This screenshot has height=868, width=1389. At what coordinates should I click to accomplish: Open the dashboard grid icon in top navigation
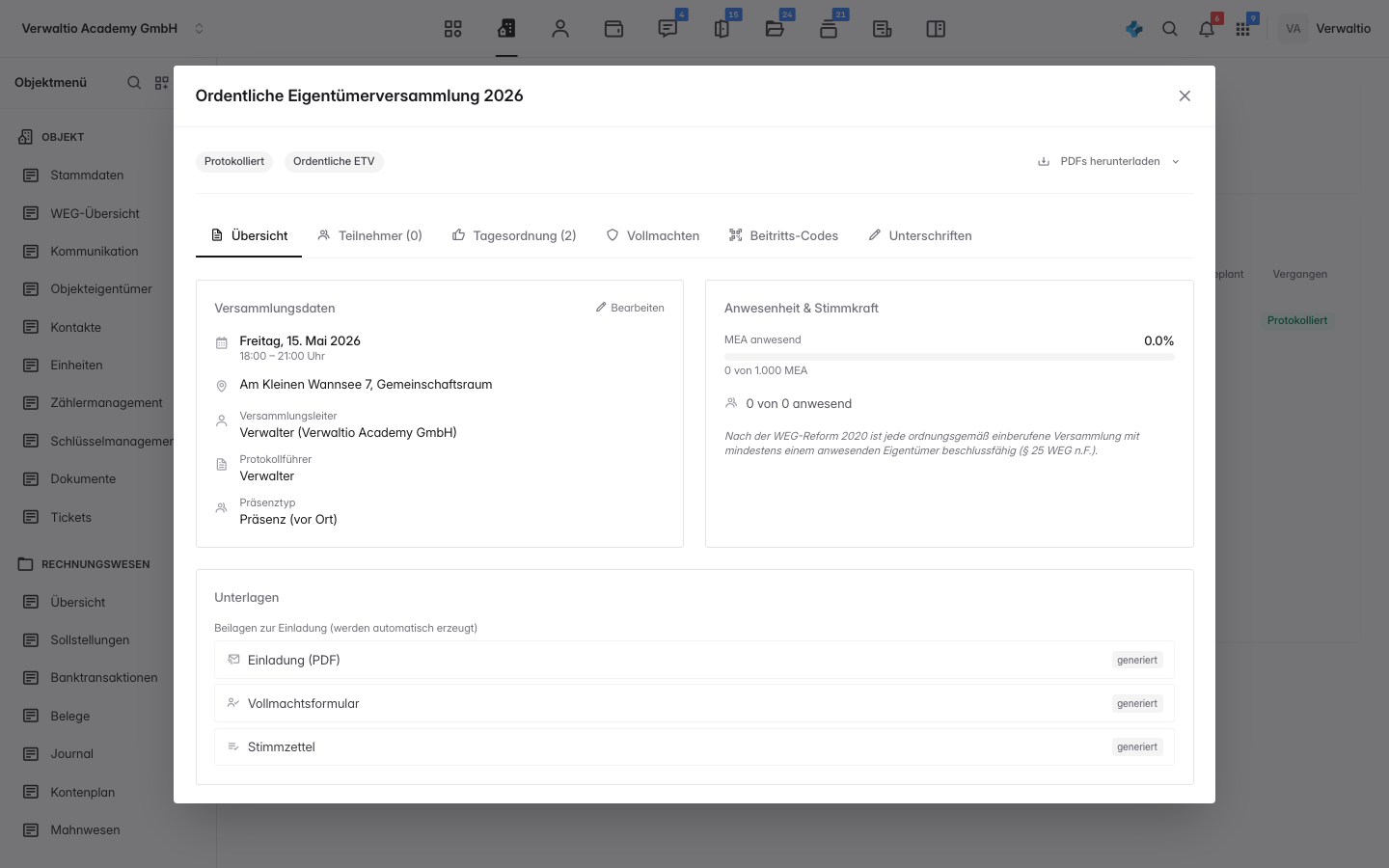point(452,29)
